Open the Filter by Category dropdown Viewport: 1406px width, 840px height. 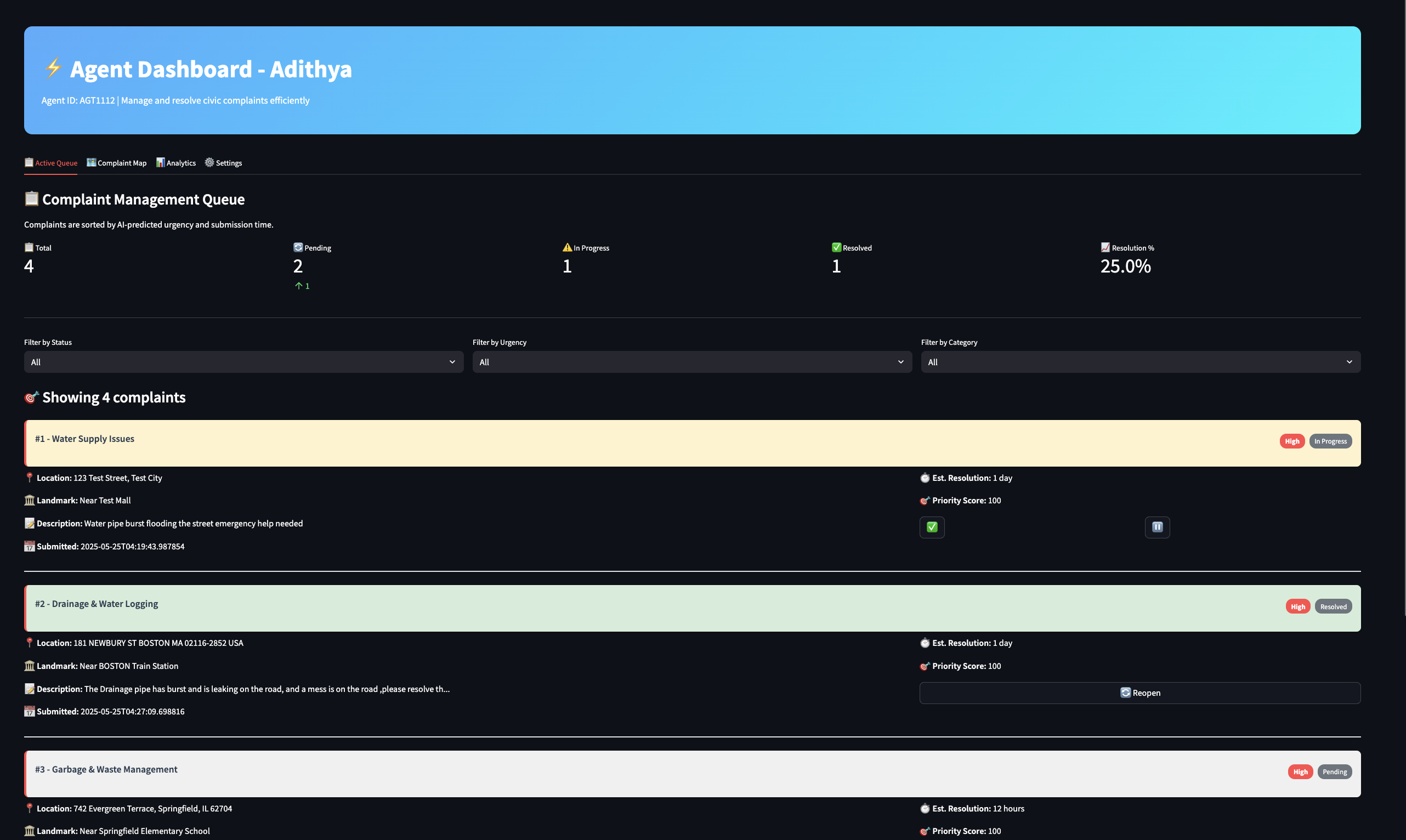tap(1140, 362)
